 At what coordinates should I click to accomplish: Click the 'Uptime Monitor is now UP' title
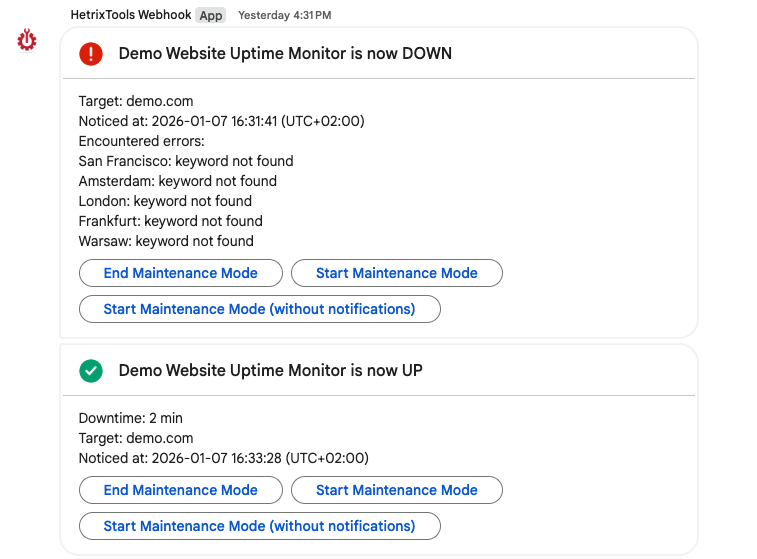(270, 371)
